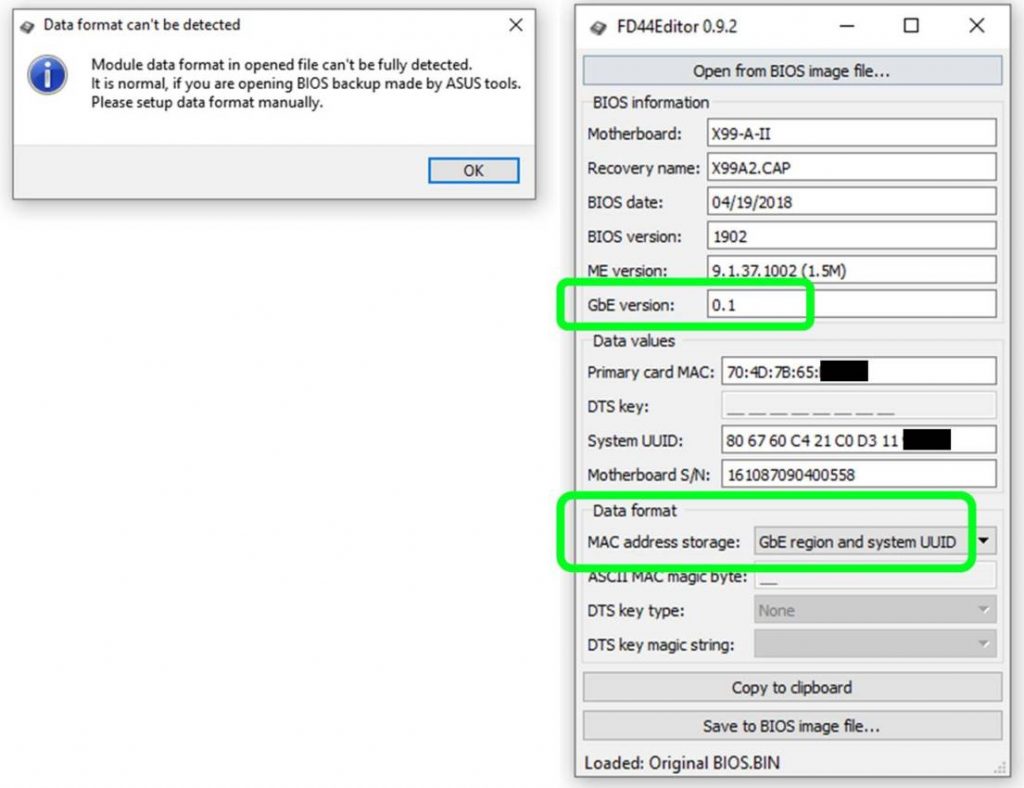Open the MAC address storage dropdown
The image size is (1024, 788).
click(x=982, y=540)
